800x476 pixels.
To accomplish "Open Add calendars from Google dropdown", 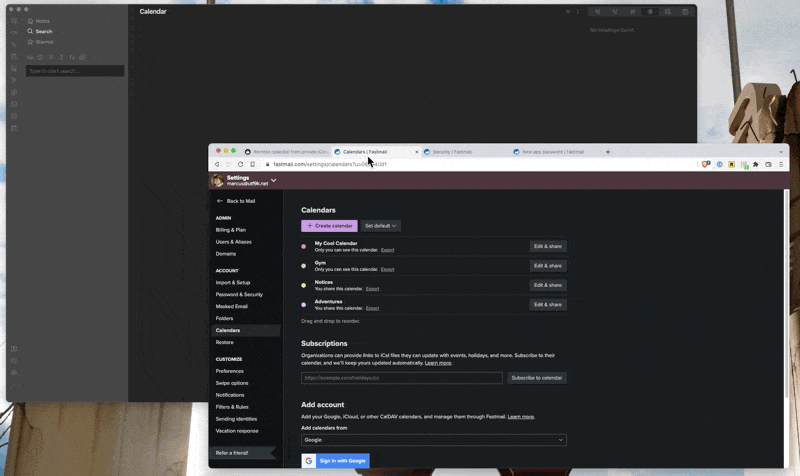I will [434, 440].
